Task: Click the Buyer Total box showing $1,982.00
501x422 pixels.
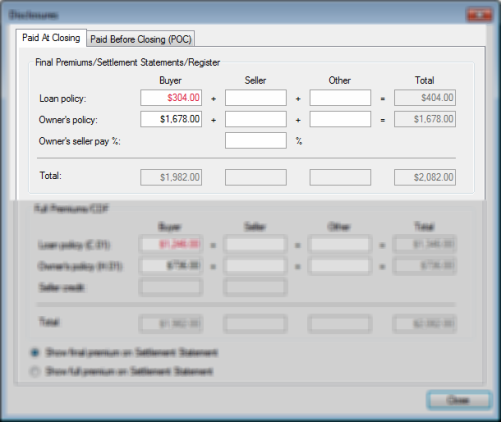Action: (171, 177)
